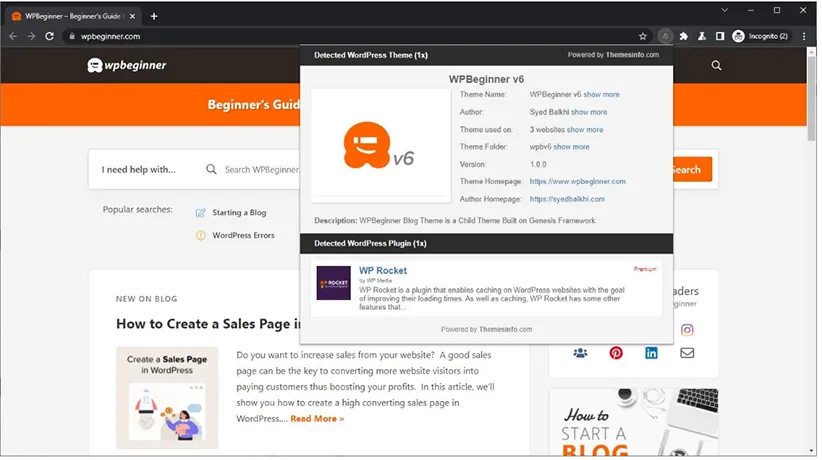Open the Extensions puzzle icon

pos(684,36)
